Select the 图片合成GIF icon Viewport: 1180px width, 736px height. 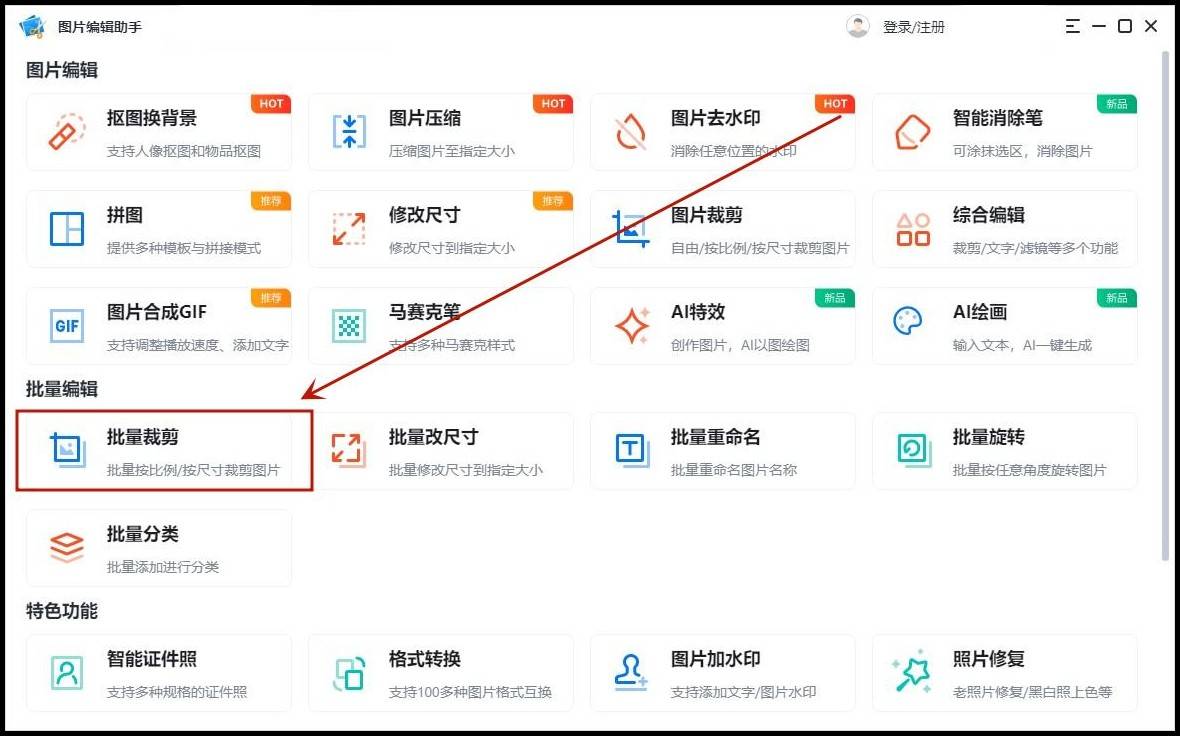point(67,326)
